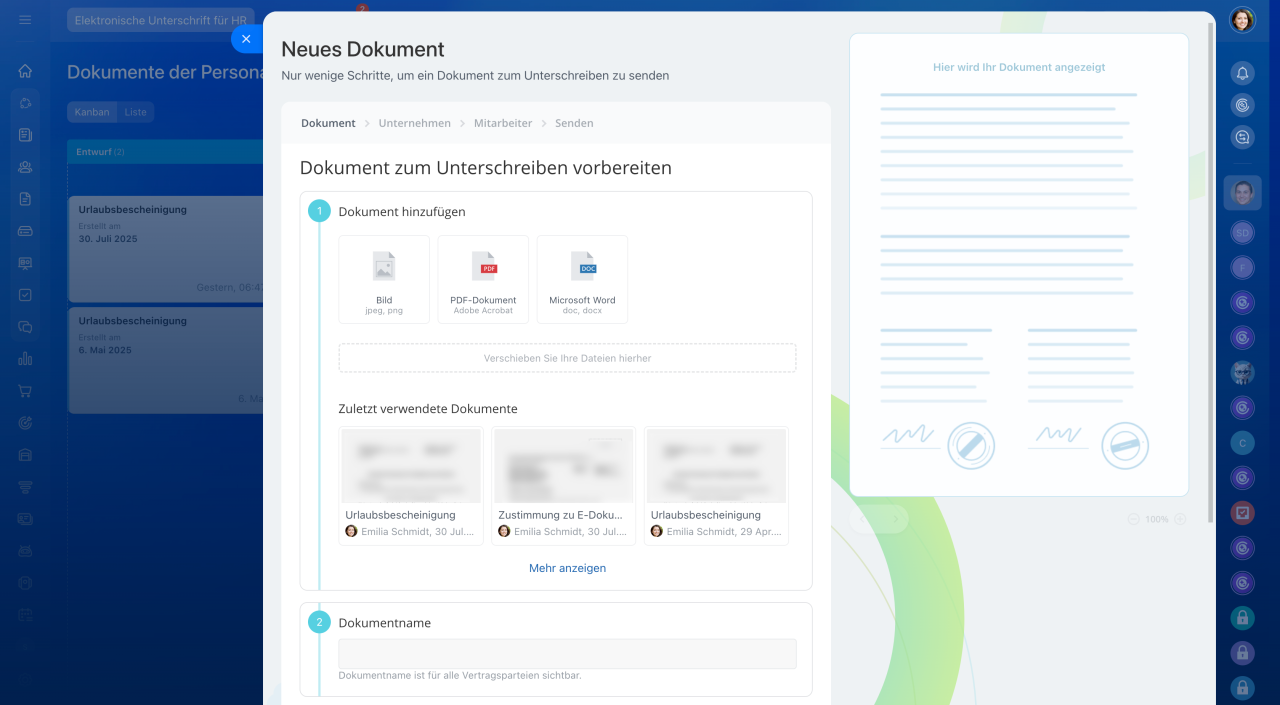1280x705 pixels.
Task: Zoom out the document preview
Action: pos(1134,519)
